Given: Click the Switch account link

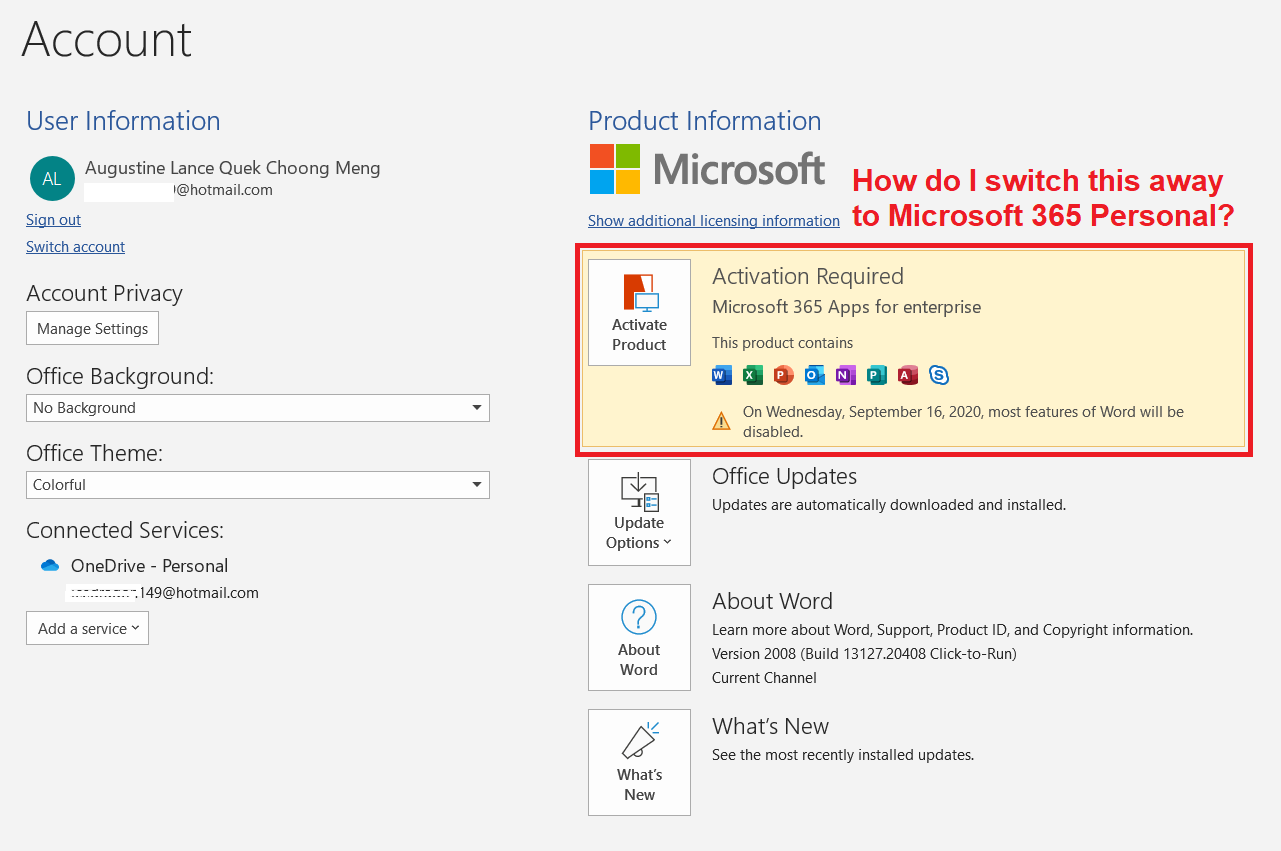Looking at the screenshot, I should pos(76,247).
